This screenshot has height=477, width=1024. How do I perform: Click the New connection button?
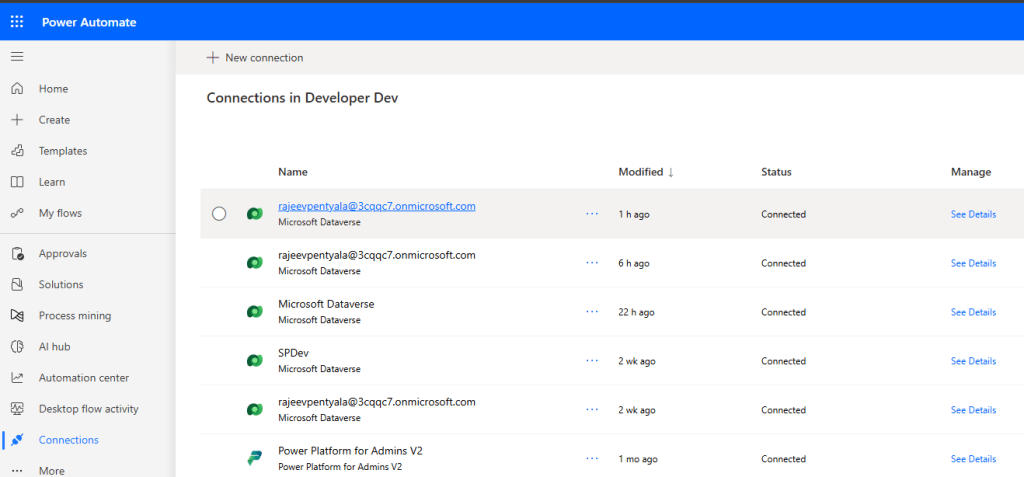tap(255, 58)
